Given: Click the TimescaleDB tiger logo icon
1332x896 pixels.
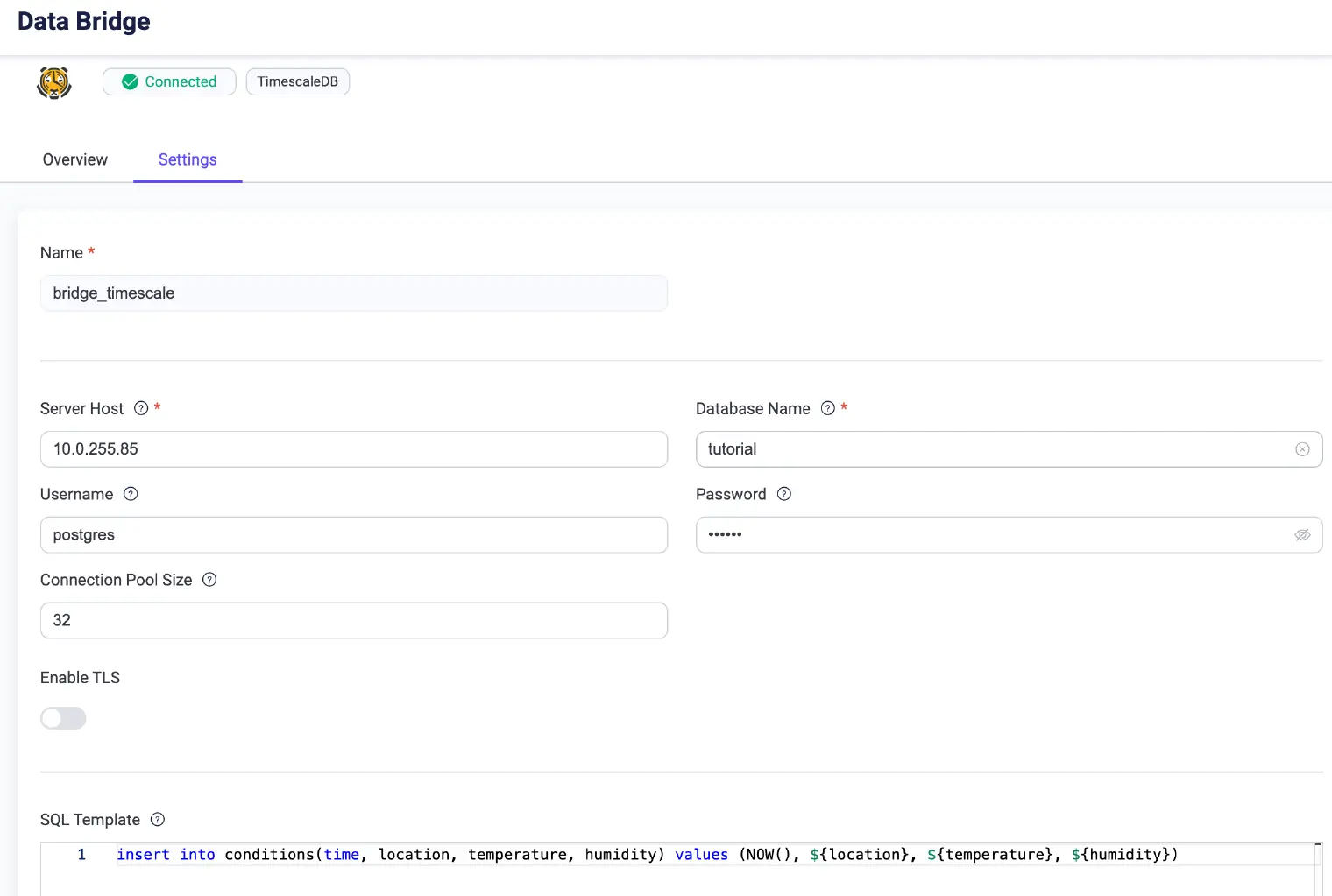Looking at the screenshot, I should (x=54, y=83).
